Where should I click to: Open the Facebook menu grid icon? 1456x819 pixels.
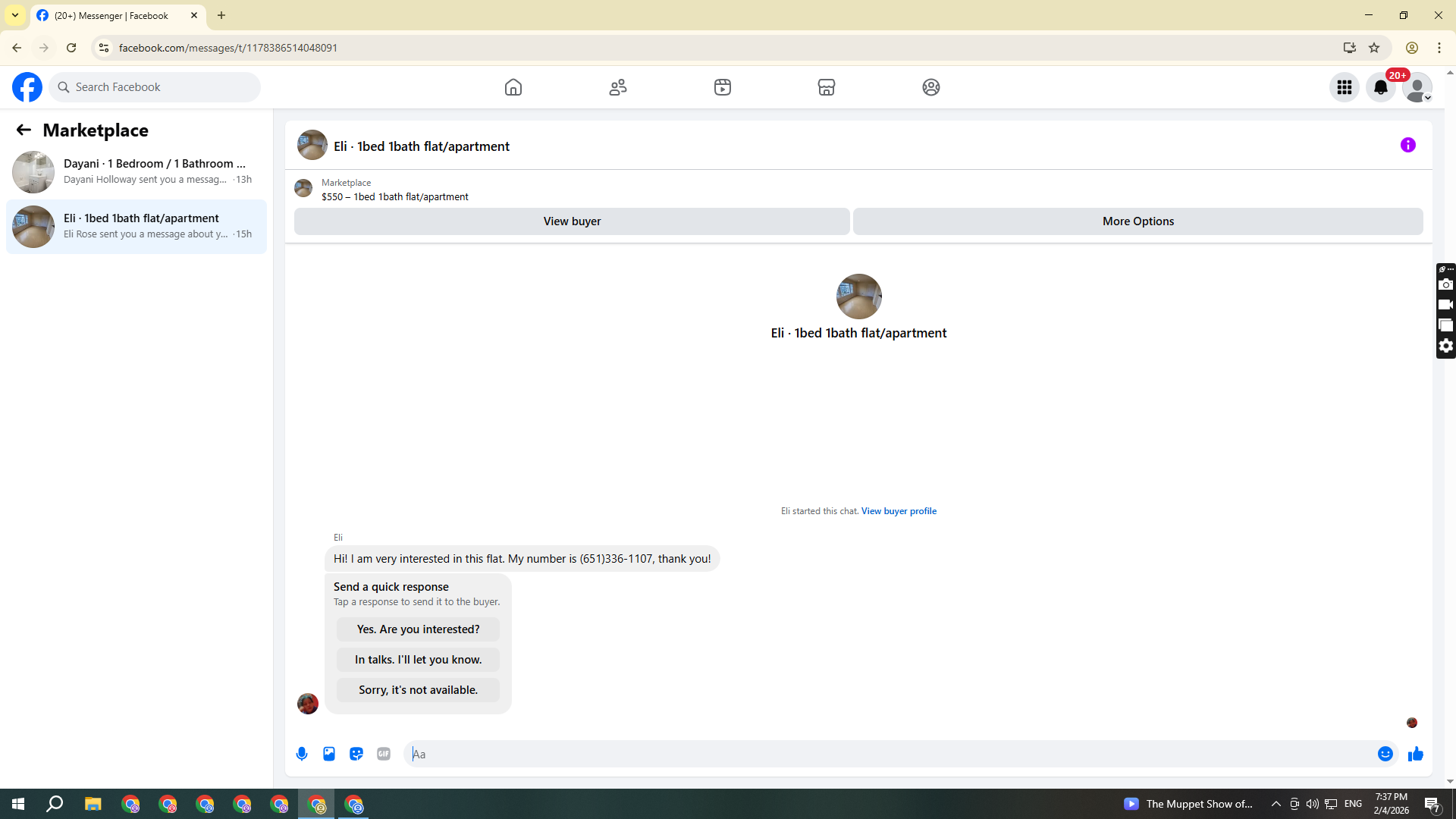(x=1344, y=87)
